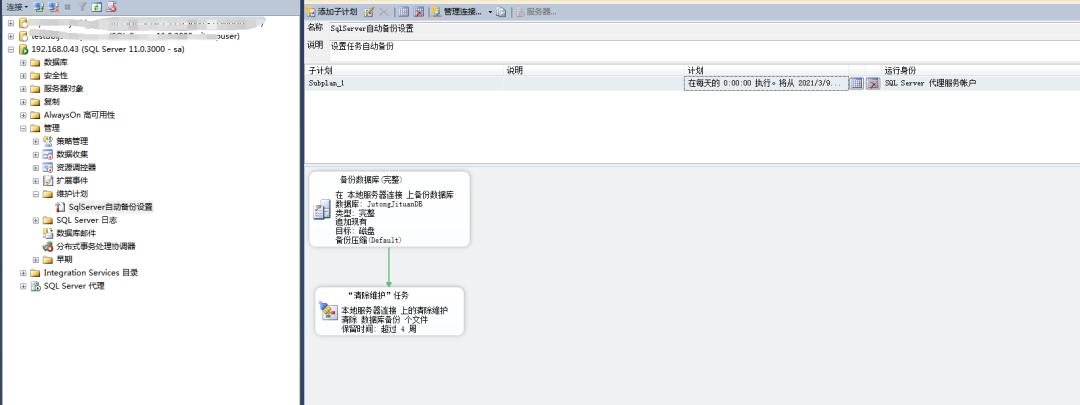Open the arrow next to 管理连接

(x=490, y=12)
